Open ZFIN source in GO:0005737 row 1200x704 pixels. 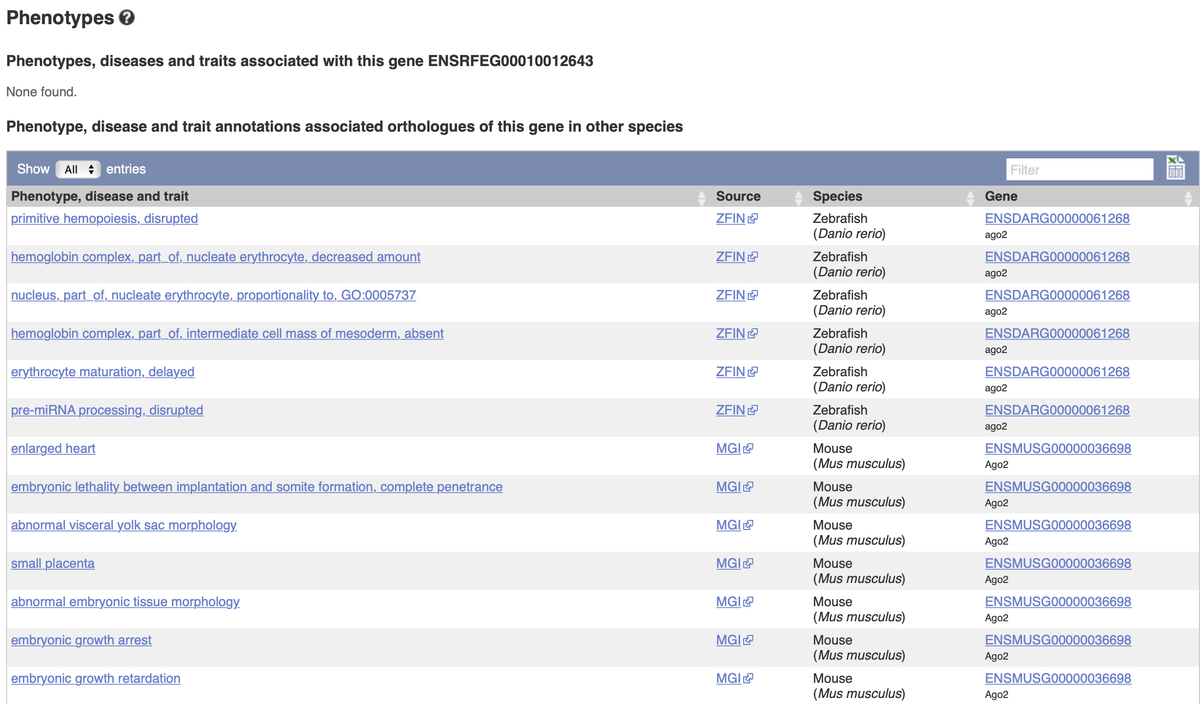click(736, 295)
